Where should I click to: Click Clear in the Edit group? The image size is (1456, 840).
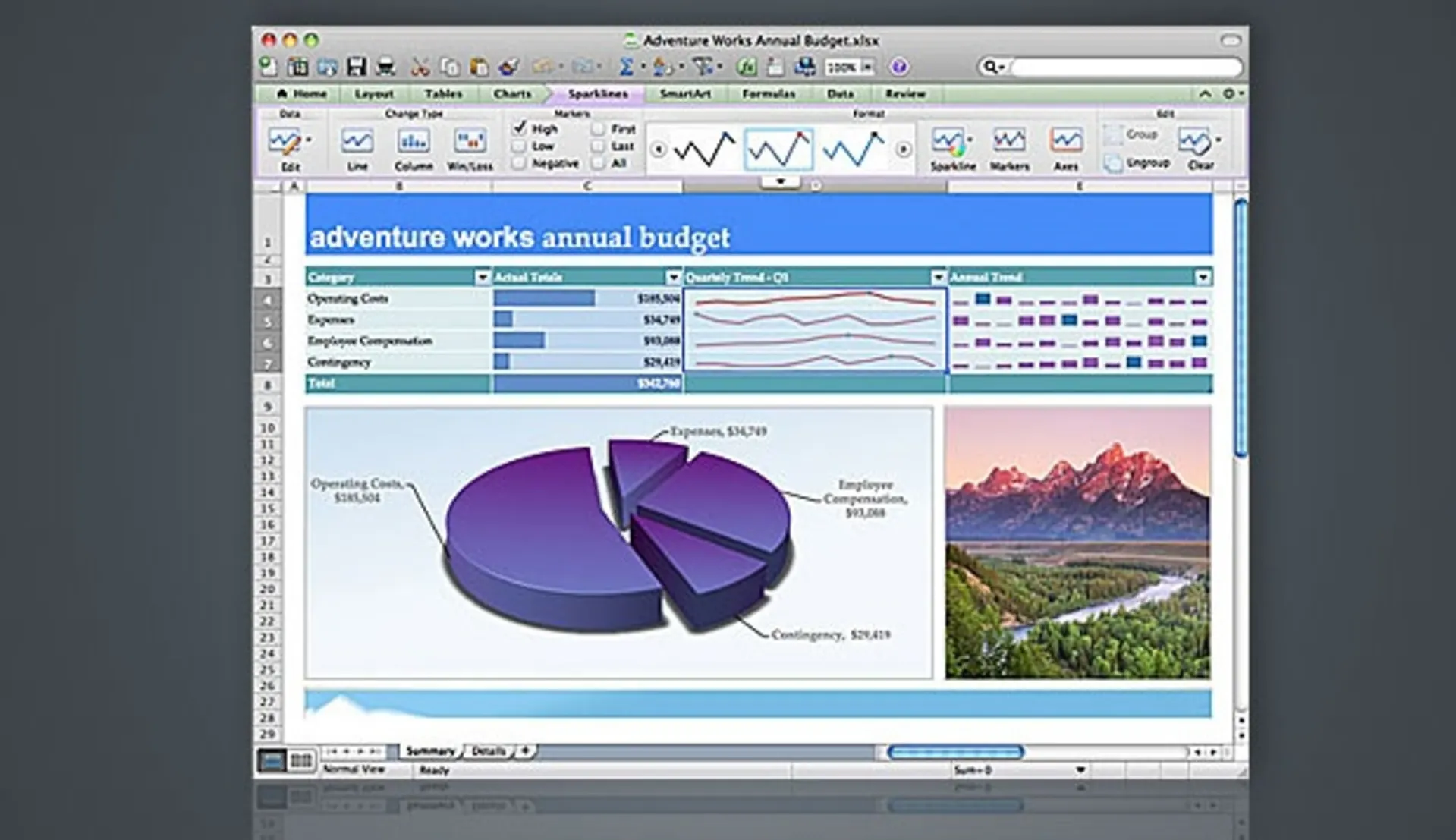pos(1199,148)
